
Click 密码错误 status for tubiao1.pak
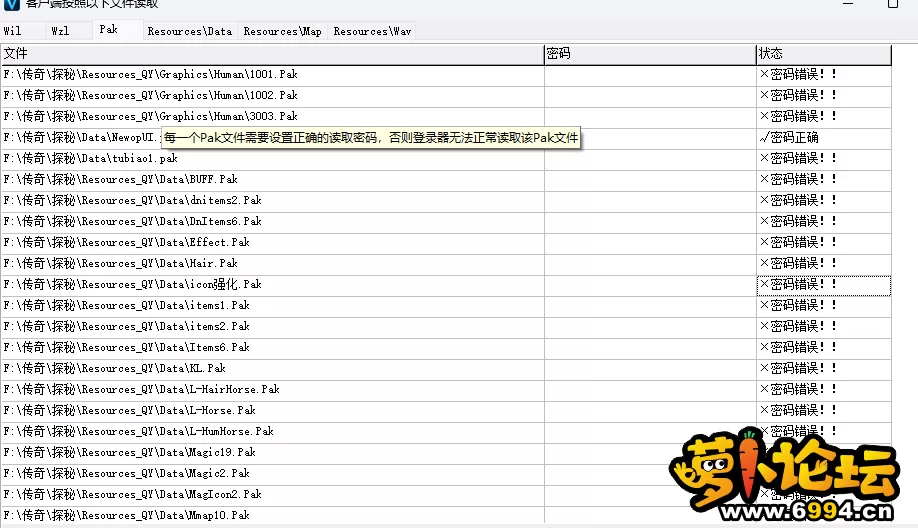(x=824, y=159)
